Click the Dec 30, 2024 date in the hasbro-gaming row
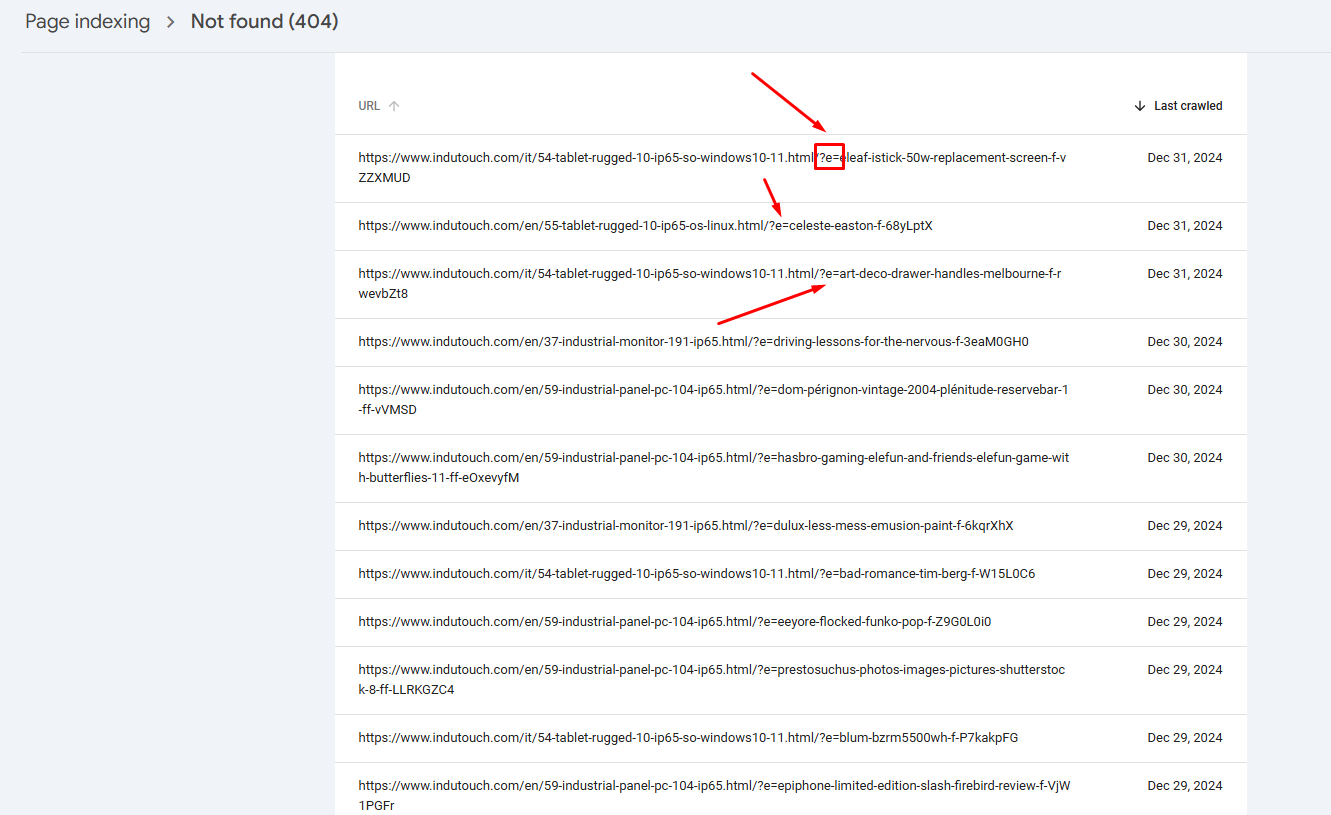This screenshot has width=1331, height=815. point(1185,458)
